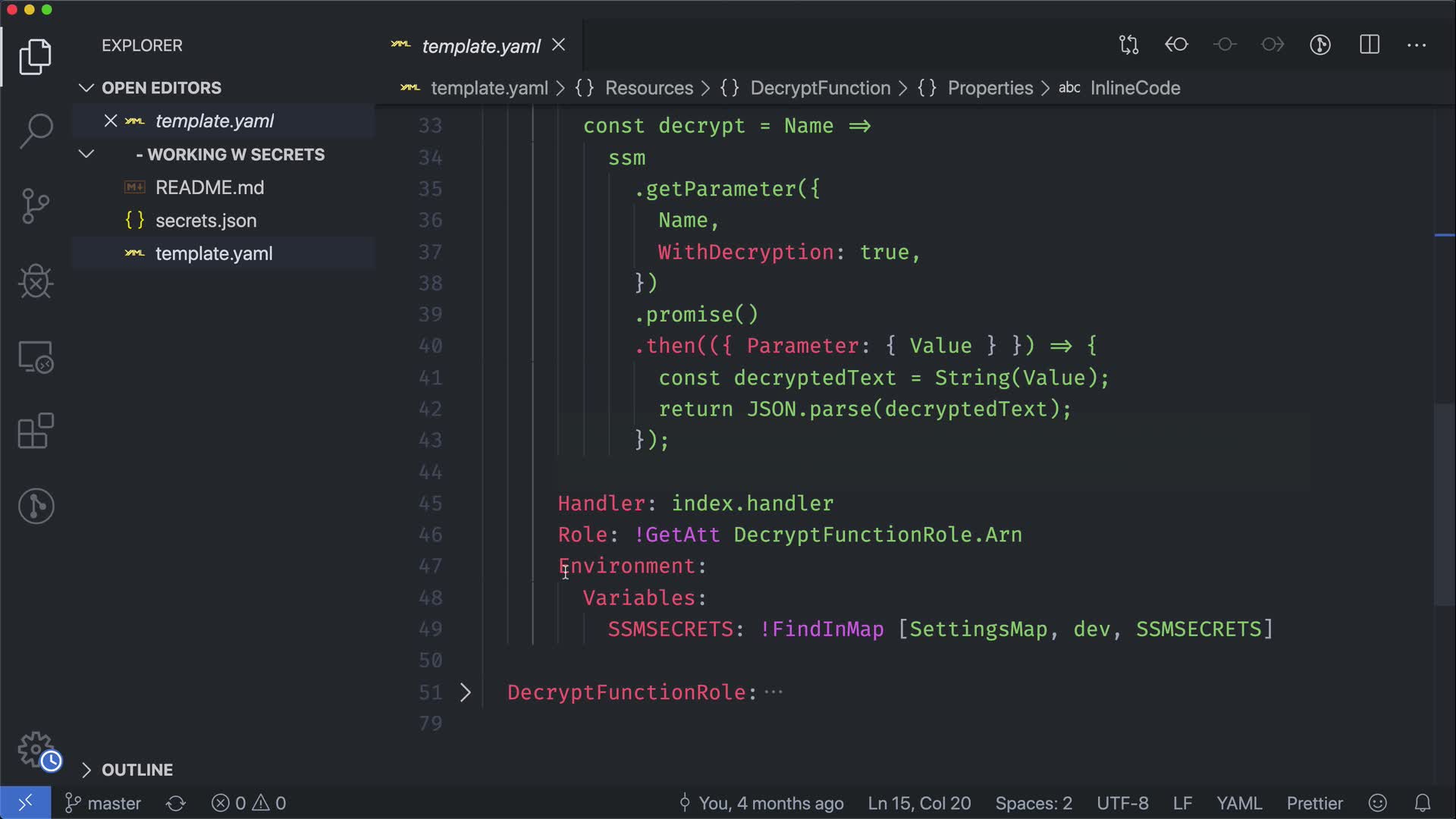
Task: Open the More Actions ellipsis menu
Action: (1417, 45)
